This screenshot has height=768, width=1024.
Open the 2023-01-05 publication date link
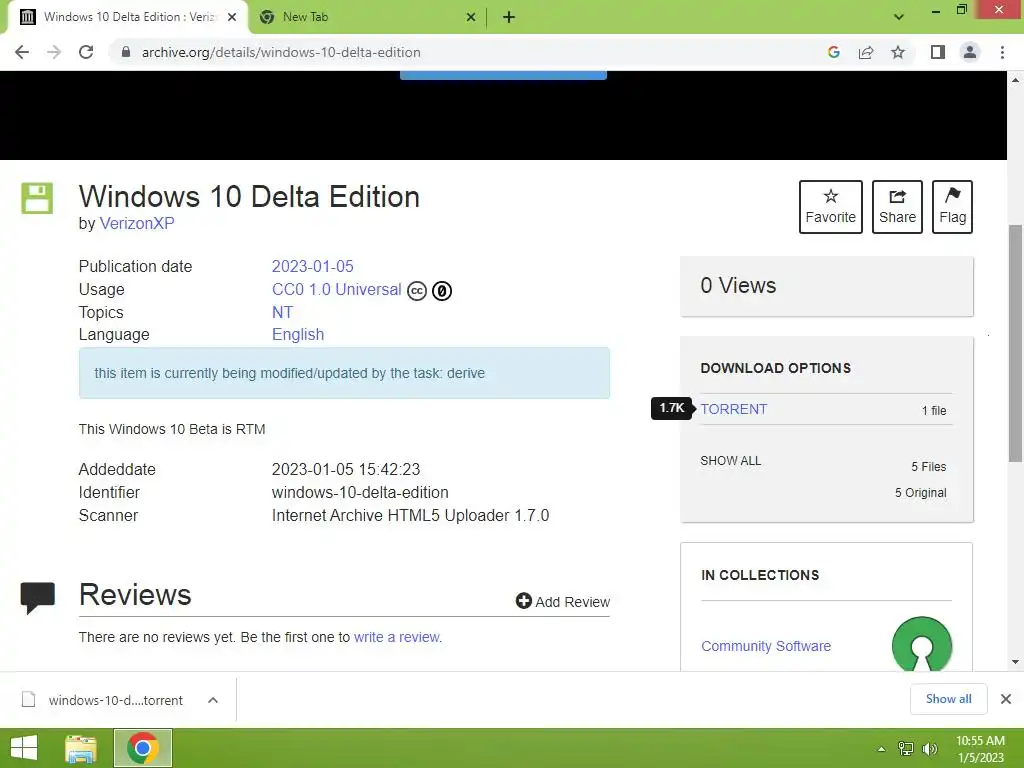[x=312, y=266]
